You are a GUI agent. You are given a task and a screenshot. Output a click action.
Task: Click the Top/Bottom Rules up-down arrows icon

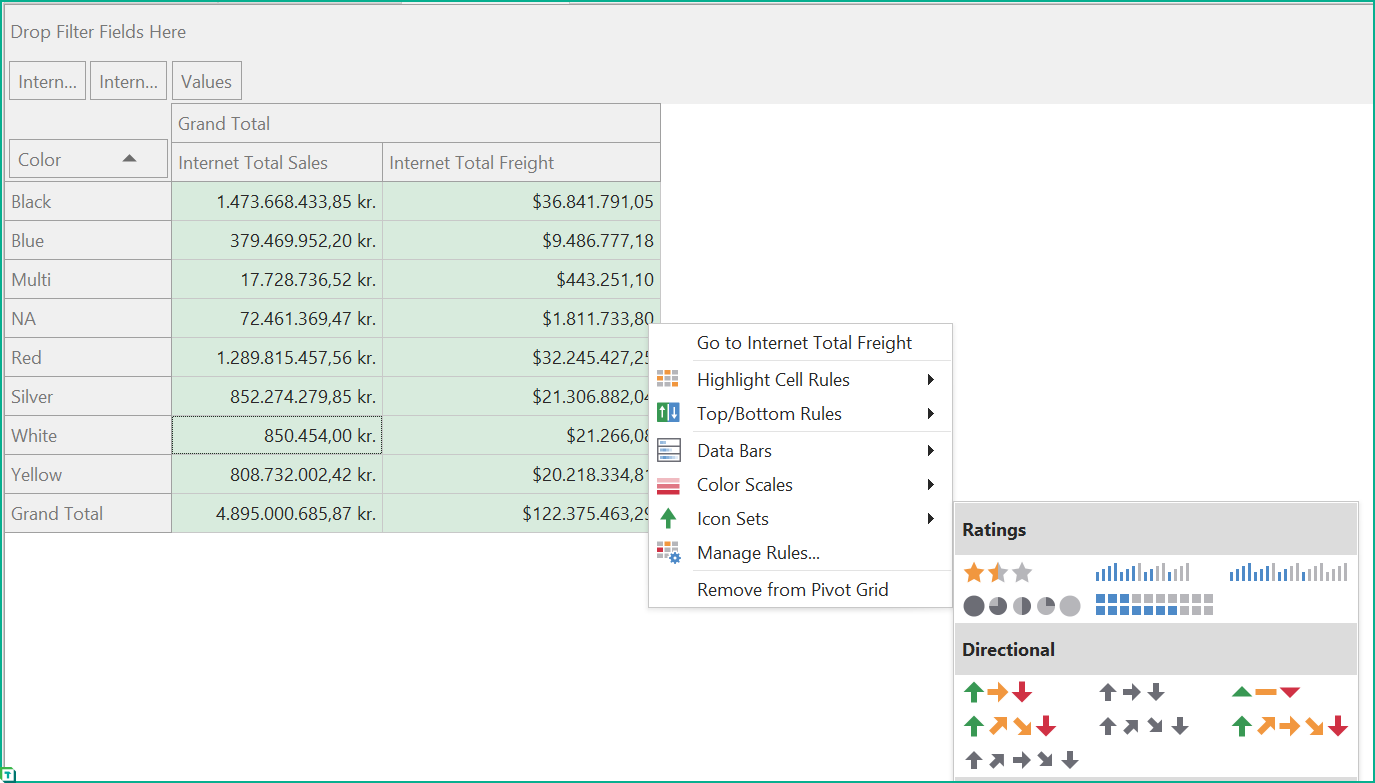[668, 413]
